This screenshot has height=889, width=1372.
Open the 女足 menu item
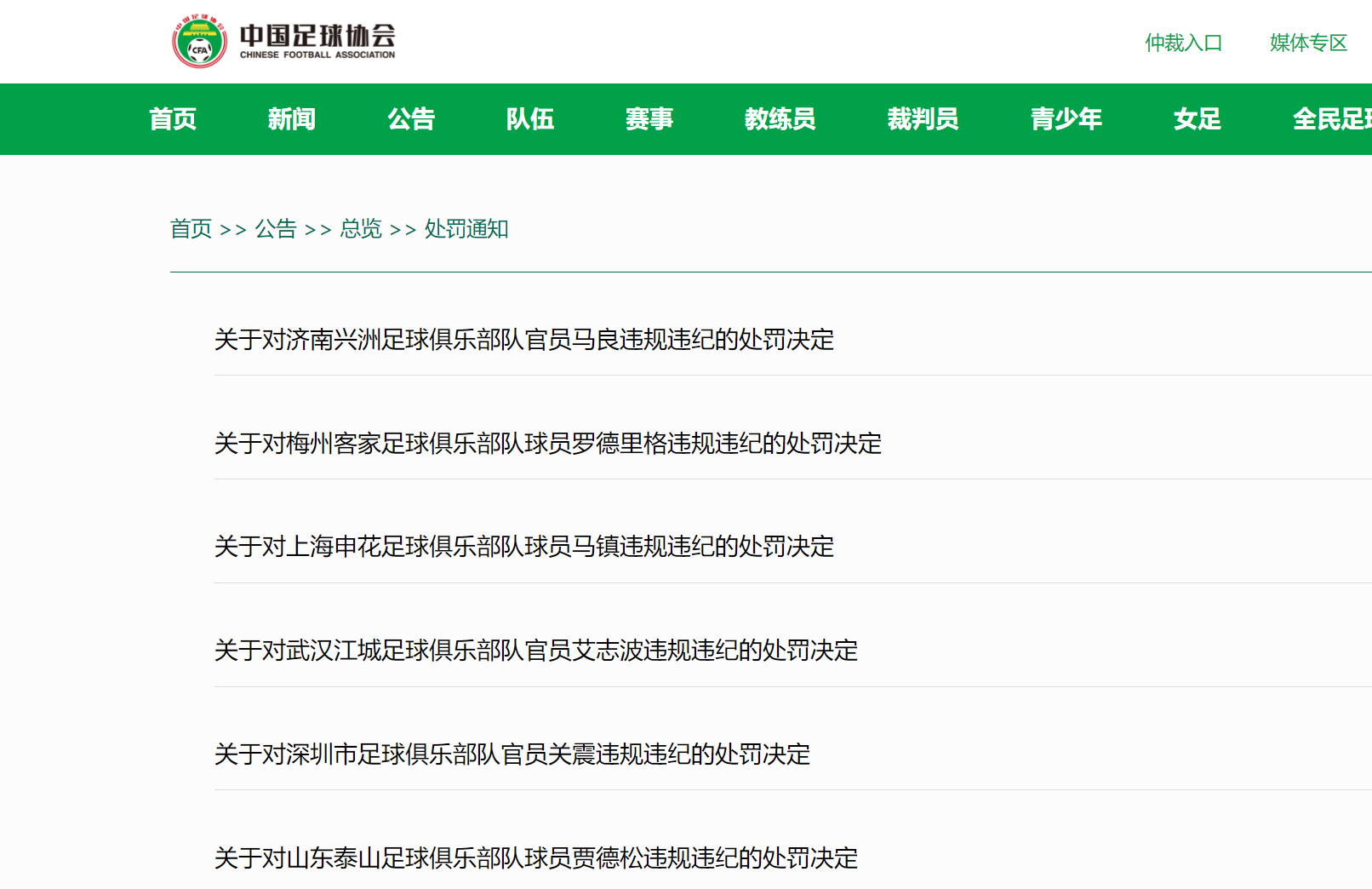pos(1198,119)
